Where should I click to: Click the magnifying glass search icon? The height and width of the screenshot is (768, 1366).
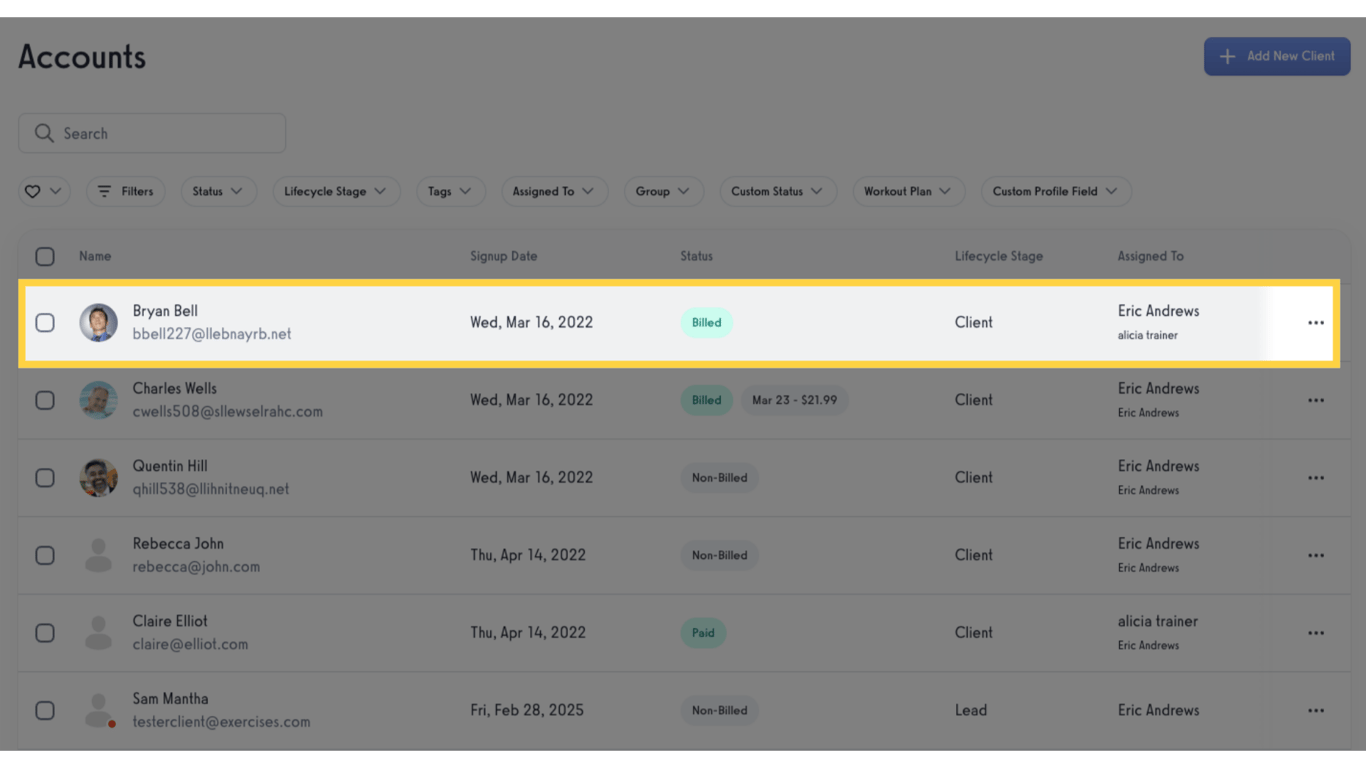tap(43, 133)
